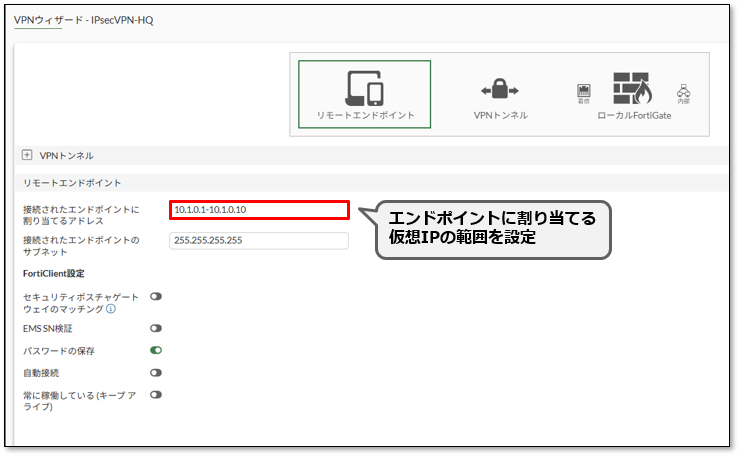
Task: Click the remote endpoint devices icon
Action: (364, 88)
